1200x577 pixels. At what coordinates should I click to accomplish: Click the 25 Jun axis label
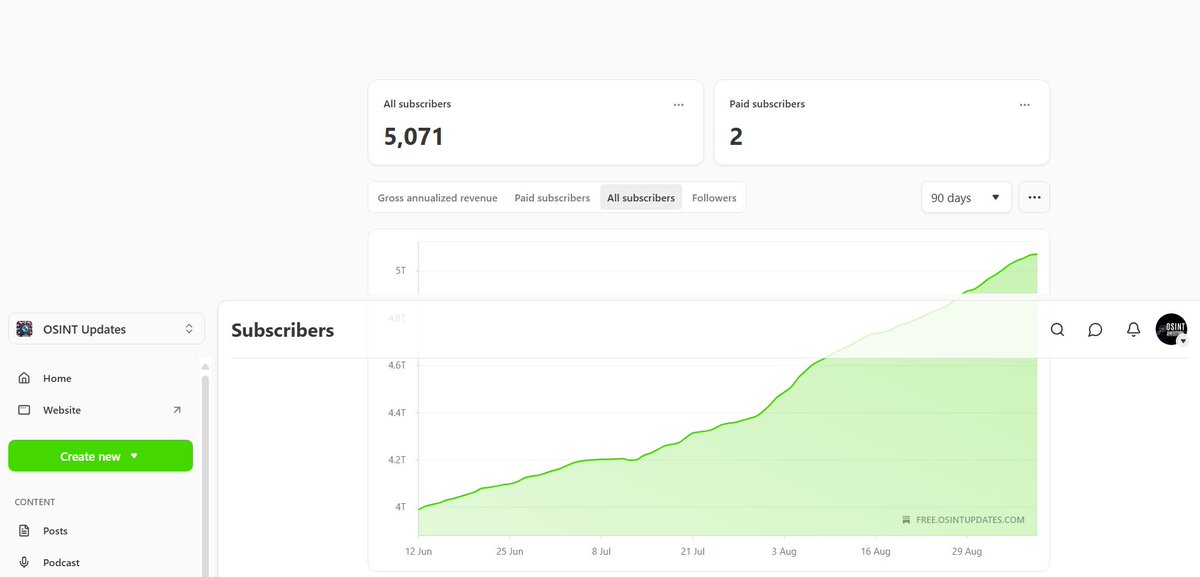[509, 551]
